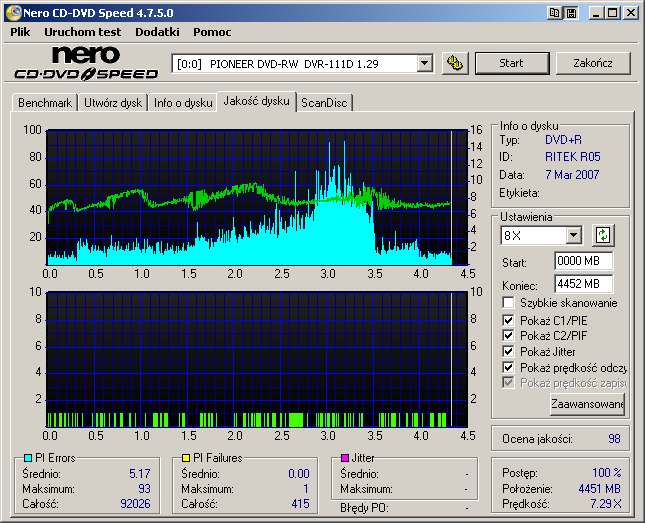
Task: Switch to the Utwórz dysk tab
Action: click(113, 102)
